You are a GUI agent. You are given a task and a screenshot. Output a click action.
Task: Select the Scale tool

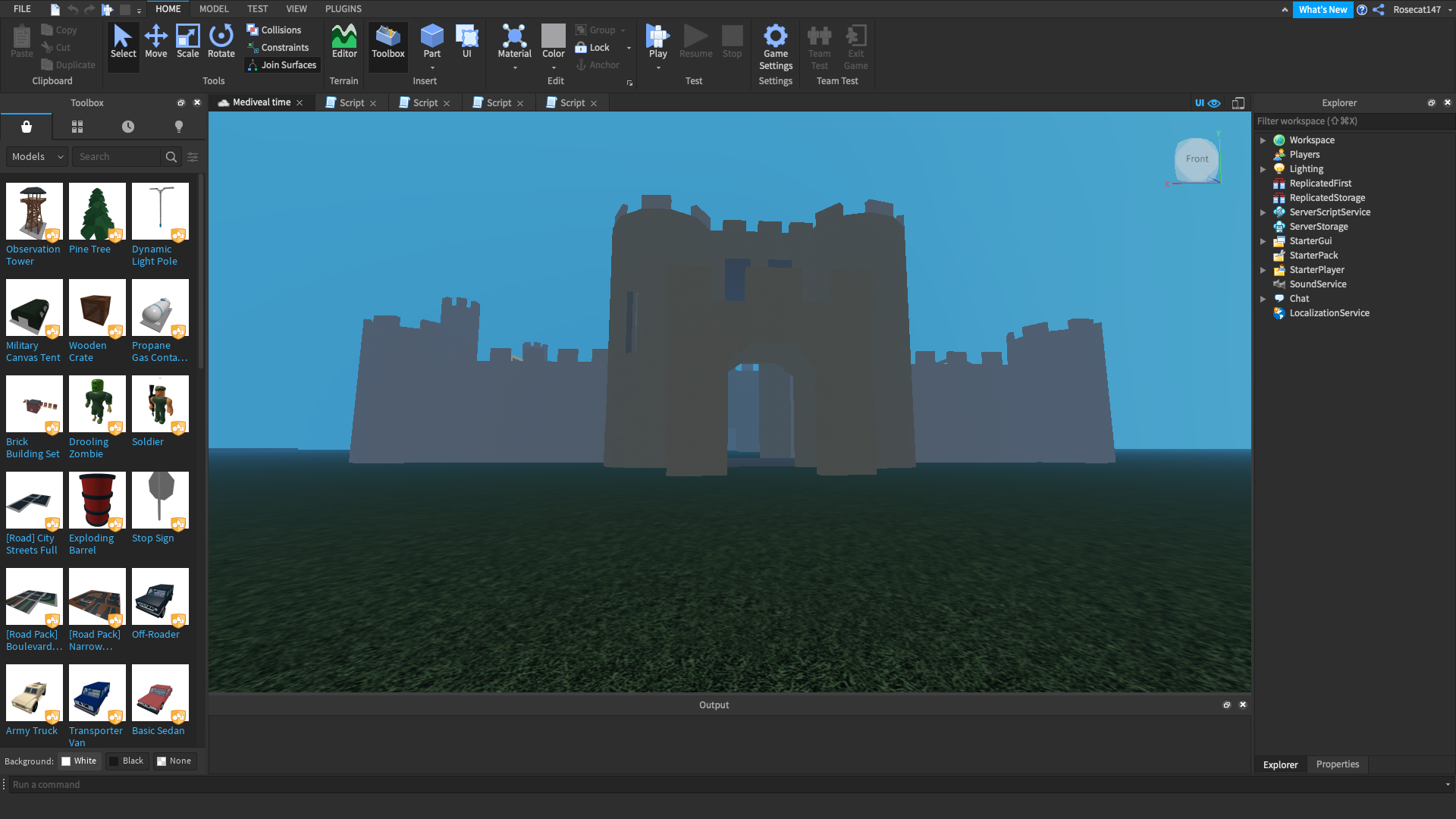pyautogui.click(x=187, y=41)
